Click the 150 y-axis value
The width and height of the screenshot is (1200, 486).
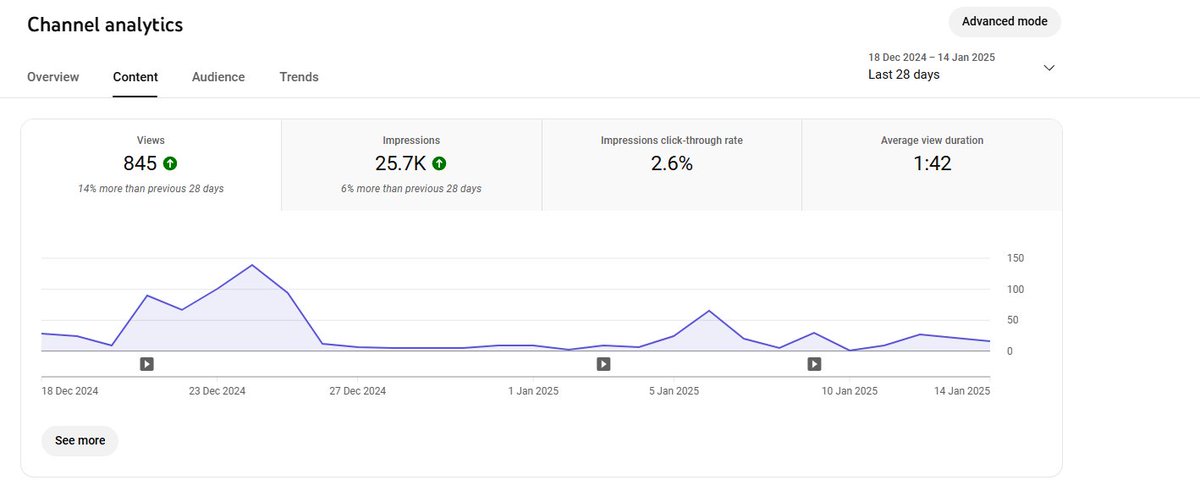(1016, 258)
